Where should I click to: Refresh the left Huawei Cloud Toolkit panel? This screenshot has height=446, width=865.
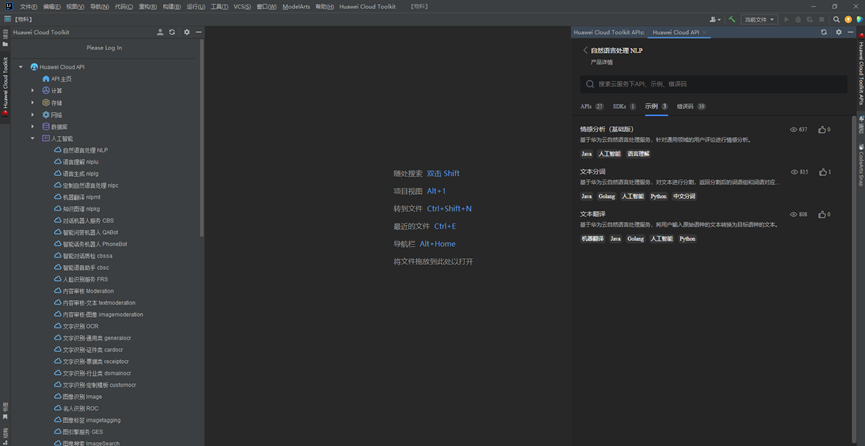click(172, 33)
